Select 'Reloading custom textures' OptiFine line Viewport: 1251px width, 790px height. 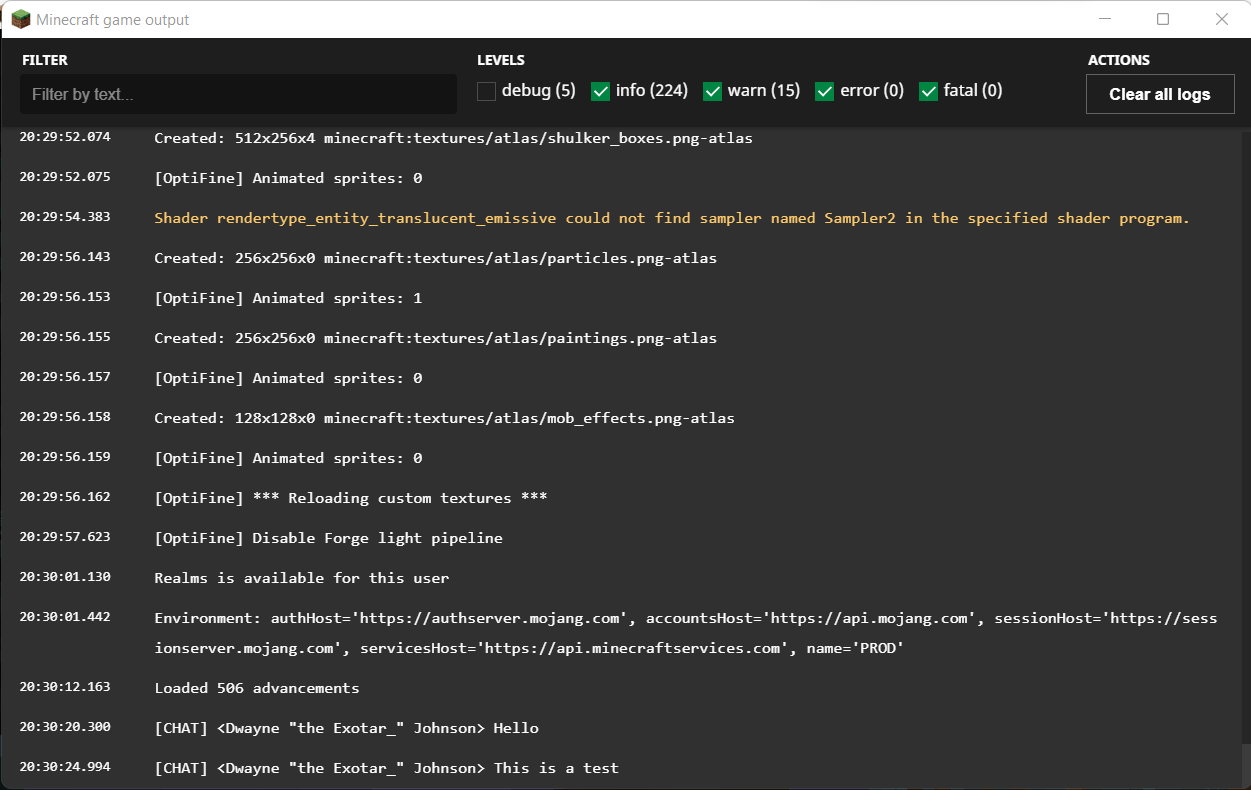[x=350, y=498]
